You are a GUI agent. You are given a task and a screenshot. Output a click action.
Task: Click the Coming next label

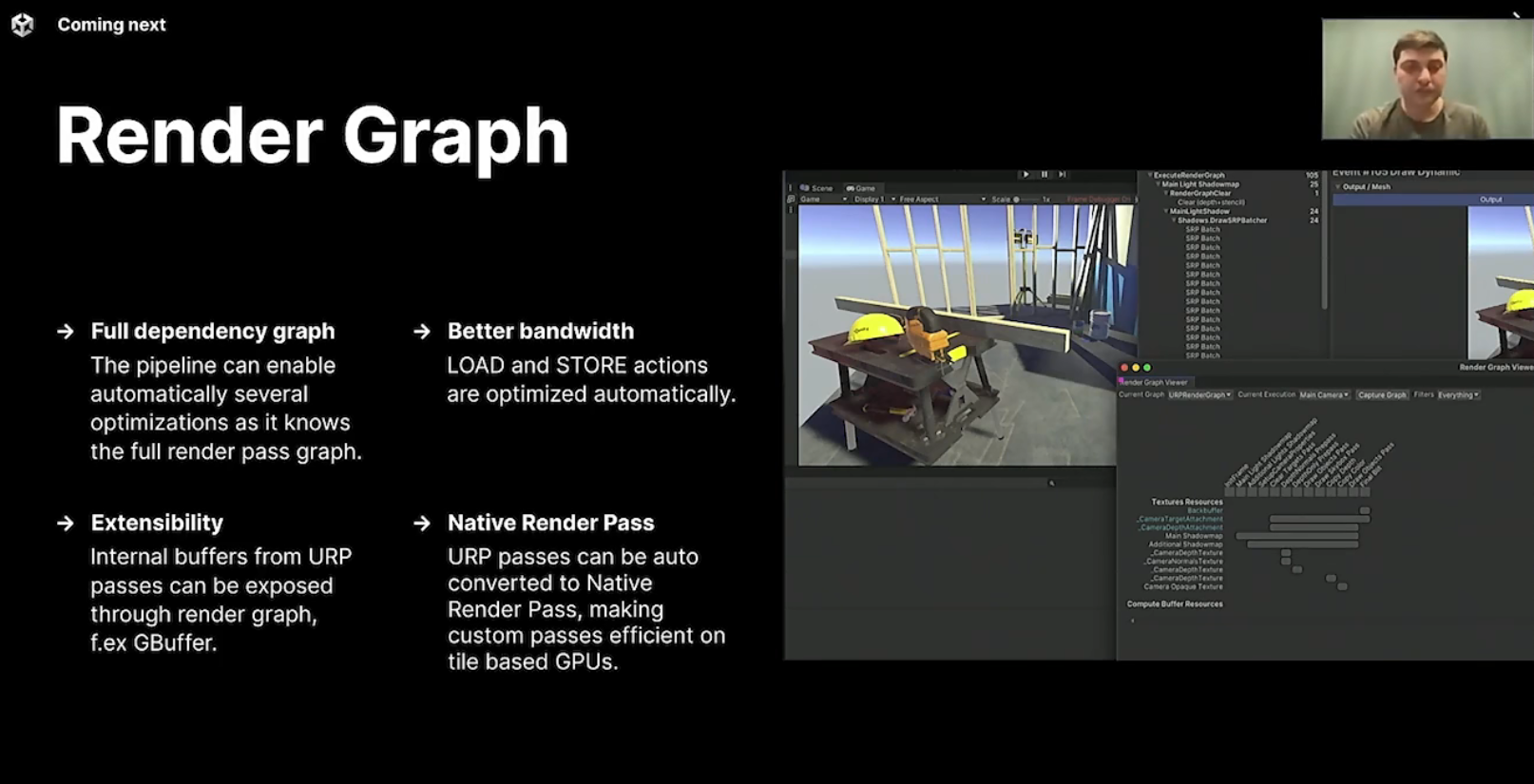tap(111, 25)
